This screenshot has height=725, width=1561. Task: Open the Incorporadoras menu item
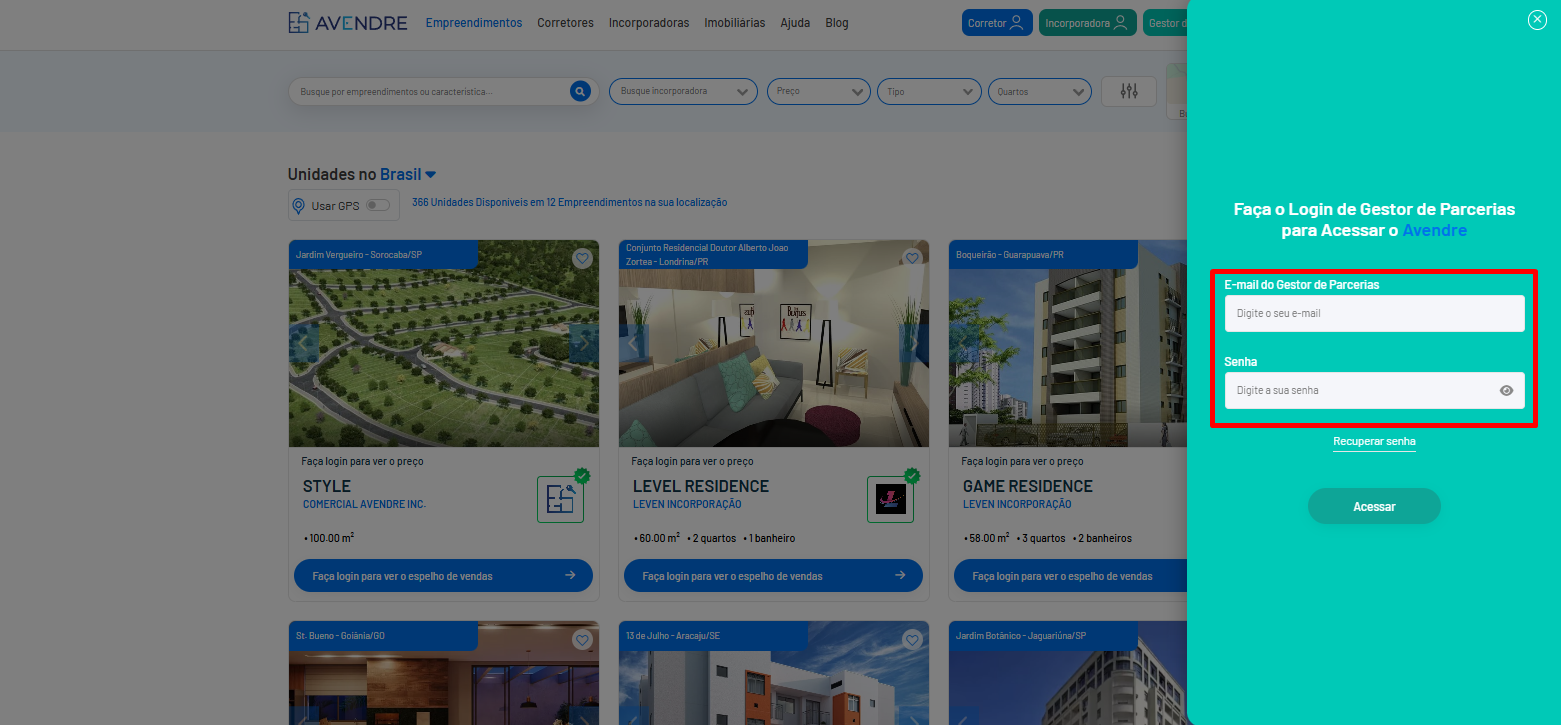pos(649,23)
